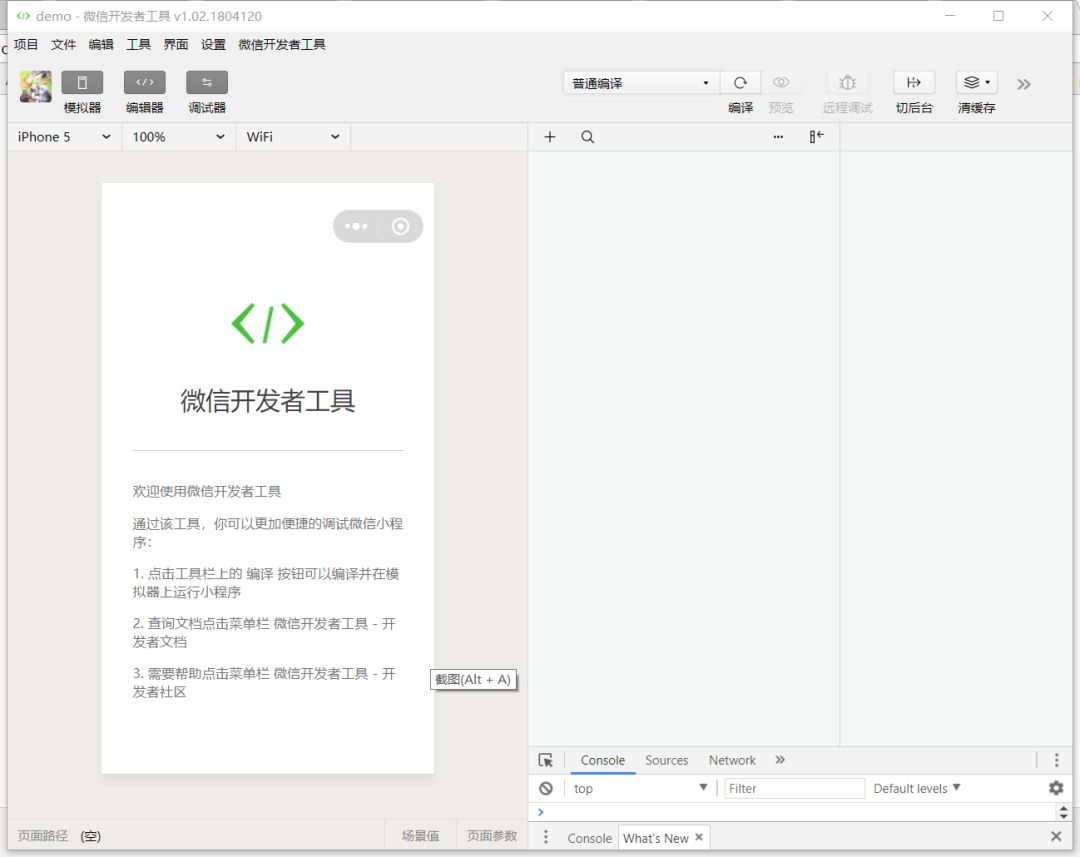Screen dimensions: 1080x857
Task: Open devtools customize vertical dots menu
Action: coord(1057,761)
